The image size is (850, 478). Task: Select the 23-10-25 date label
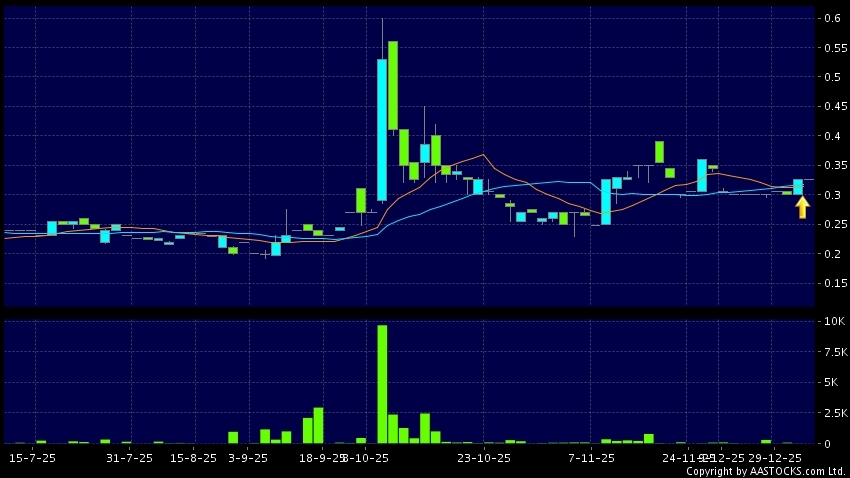coord(484,458)
